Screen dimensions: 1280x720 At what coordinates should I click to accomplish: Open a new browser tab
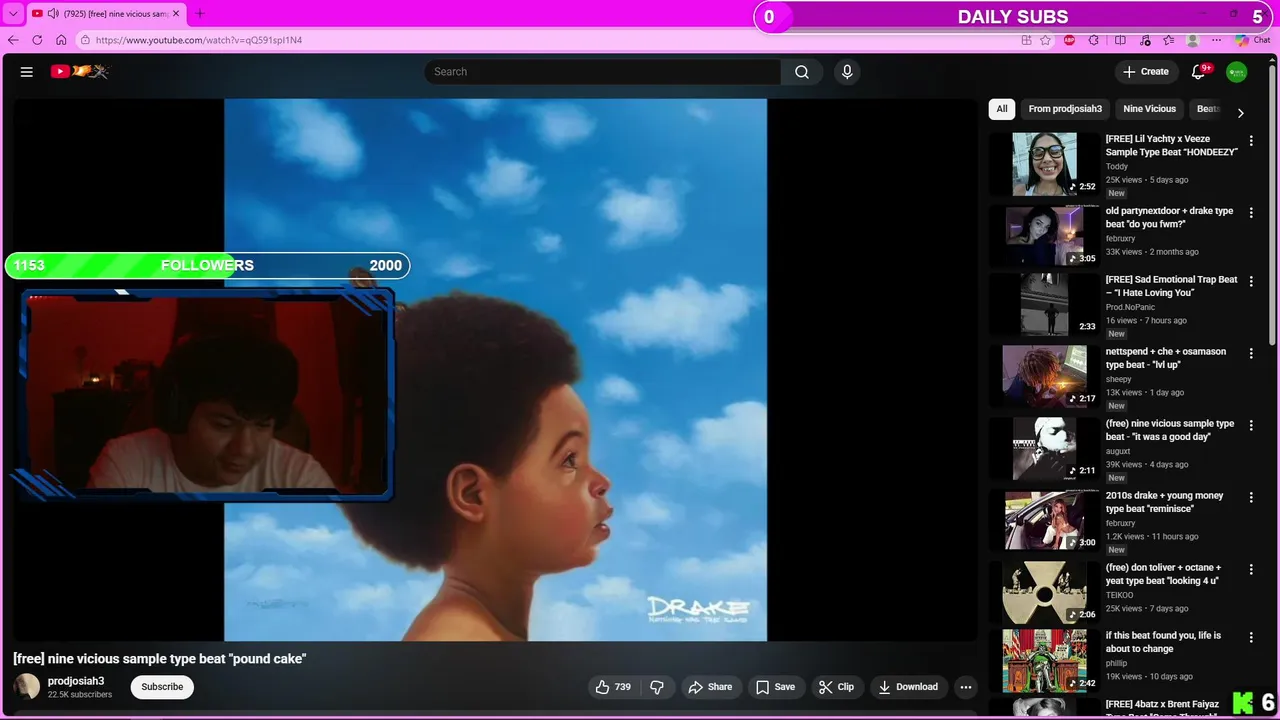[x=199, y=13]
